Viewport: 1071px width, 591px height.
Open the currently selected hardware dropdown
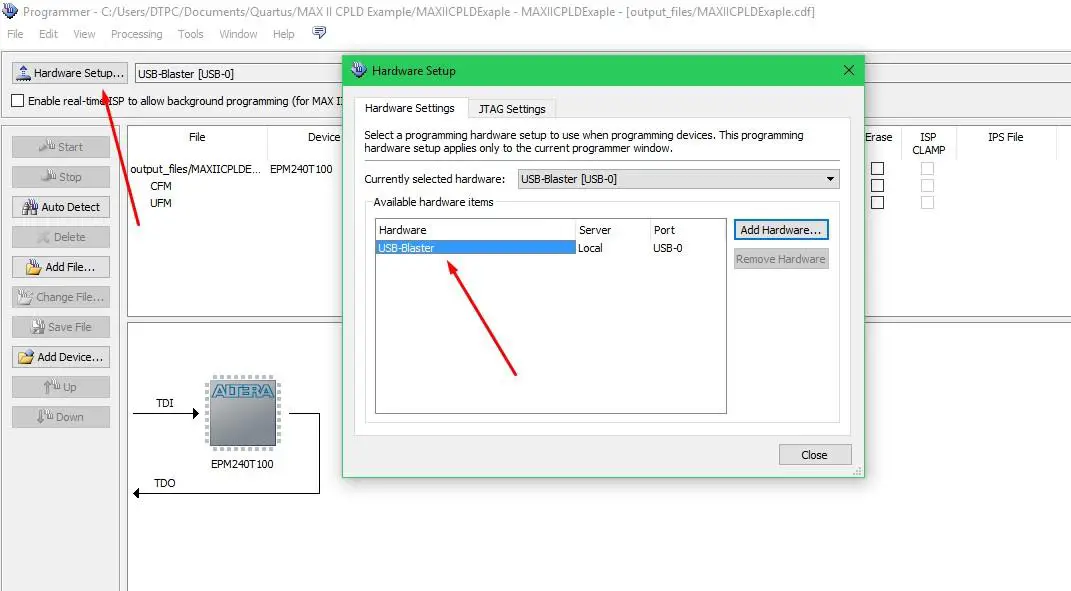pos(829,178)
